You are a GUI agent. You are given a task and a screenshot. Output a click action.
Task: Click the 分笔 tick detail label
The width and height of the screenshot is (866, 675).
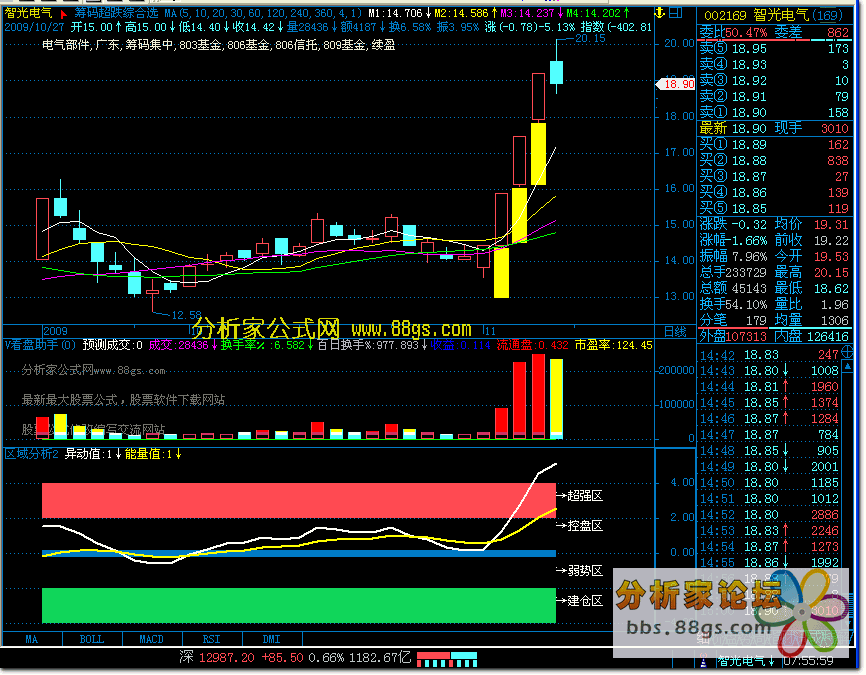pyautogui.click(x=713, y=320)
